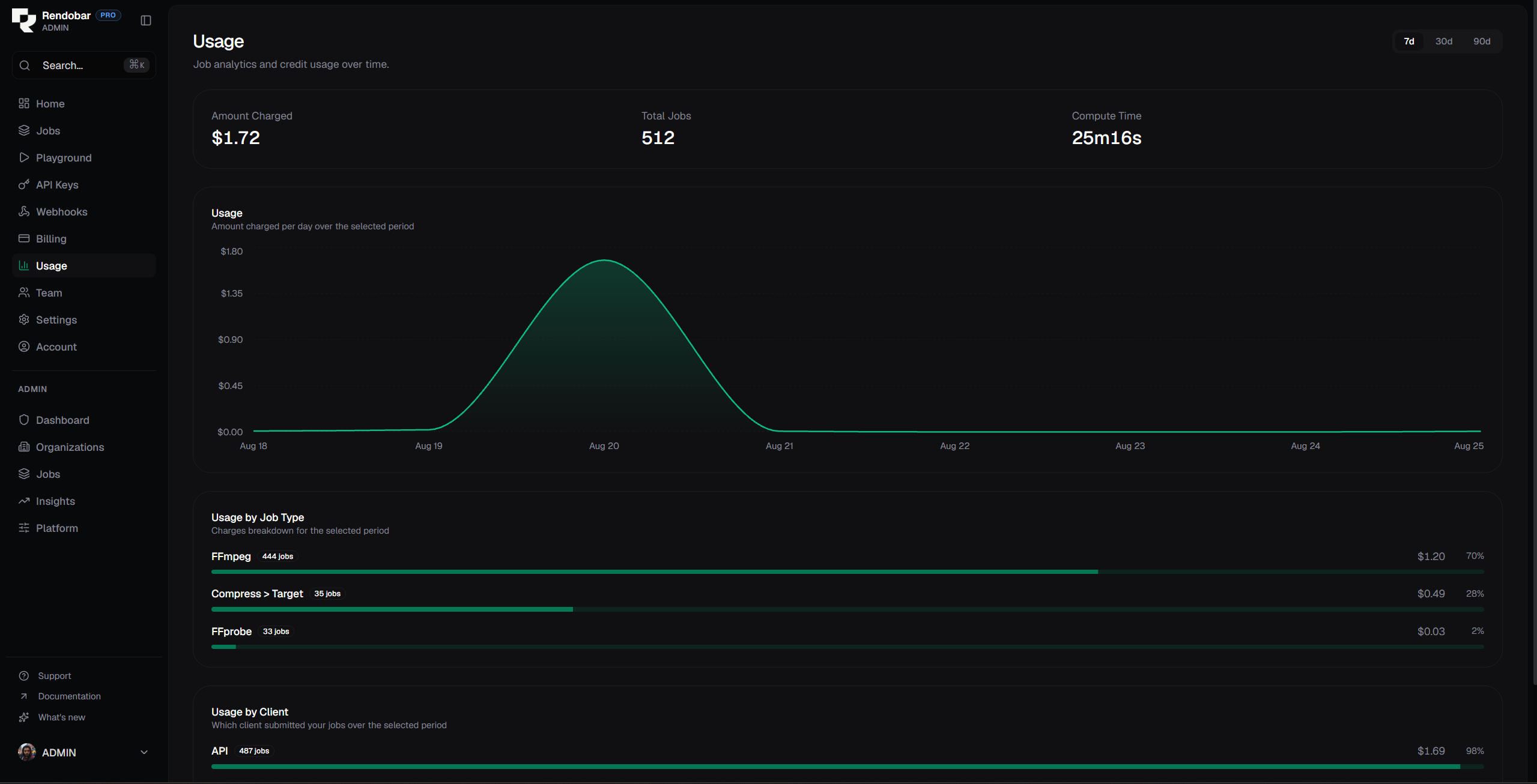Click the FFmpeg usage progress bar
1537x784 pixels.
(847, 572)
